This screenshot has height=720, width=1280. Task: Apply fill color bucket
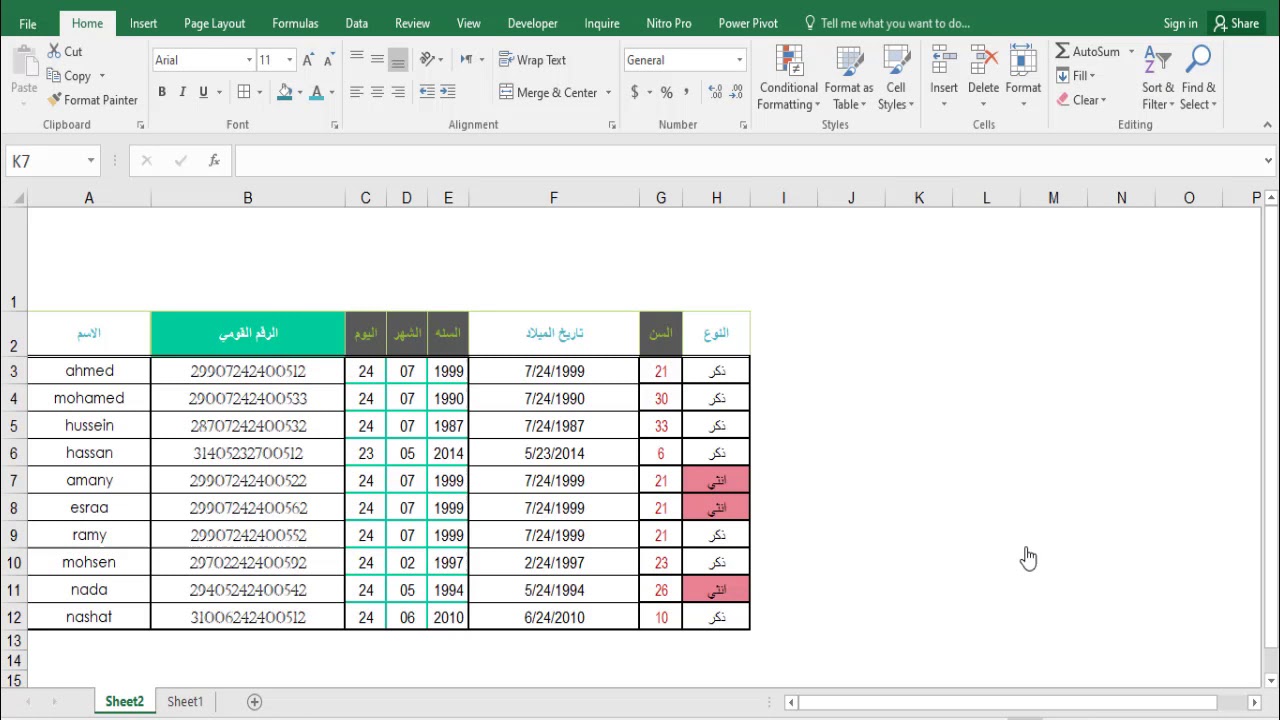(x=285, y=92)
